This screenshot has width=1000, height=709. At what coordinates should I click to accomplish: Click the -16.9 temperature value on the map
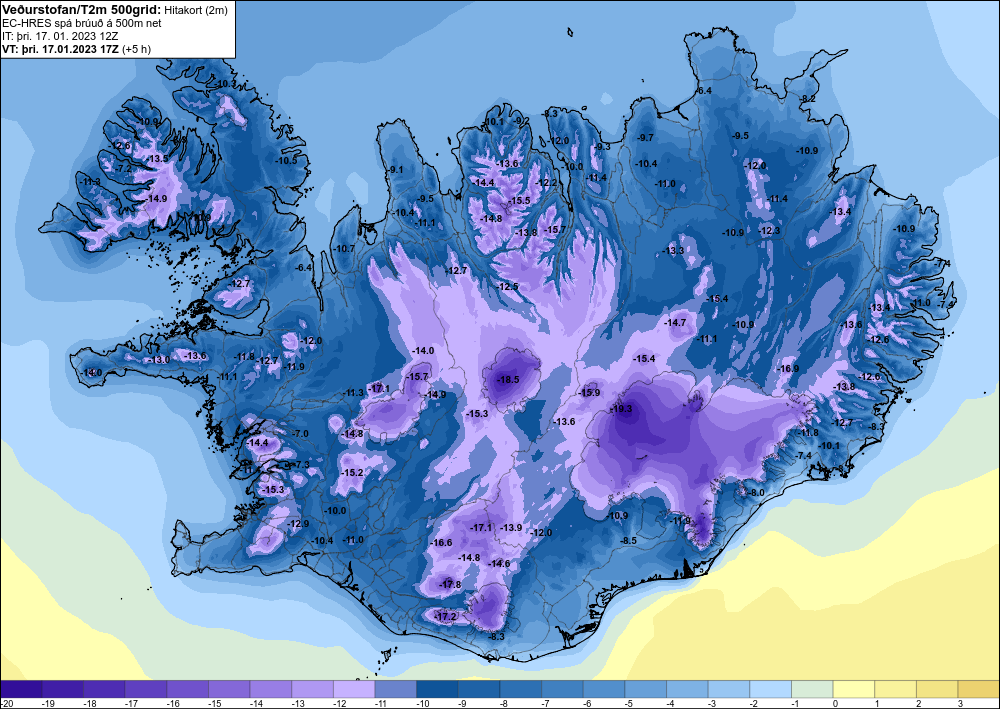pos(788,369)
